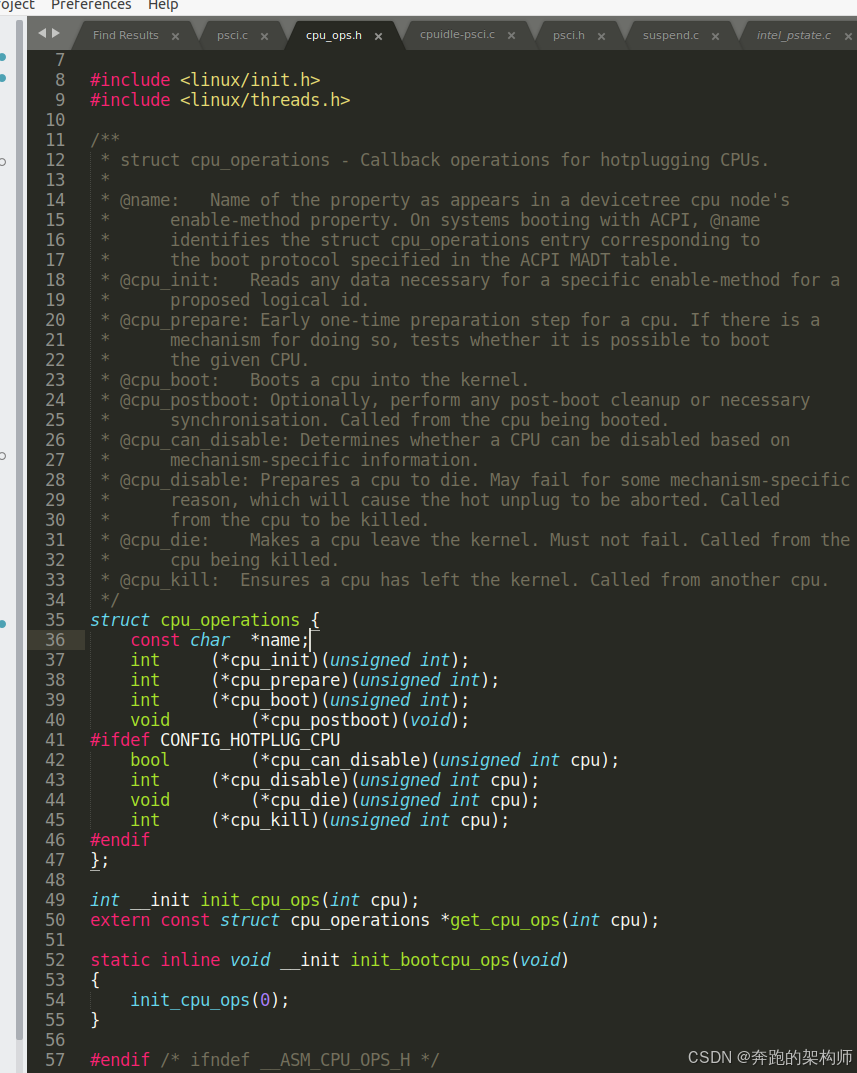Click '(*cpu_kill)' member text
Image resolution: width=857 pixels, height=1073 pixels.
266,820
